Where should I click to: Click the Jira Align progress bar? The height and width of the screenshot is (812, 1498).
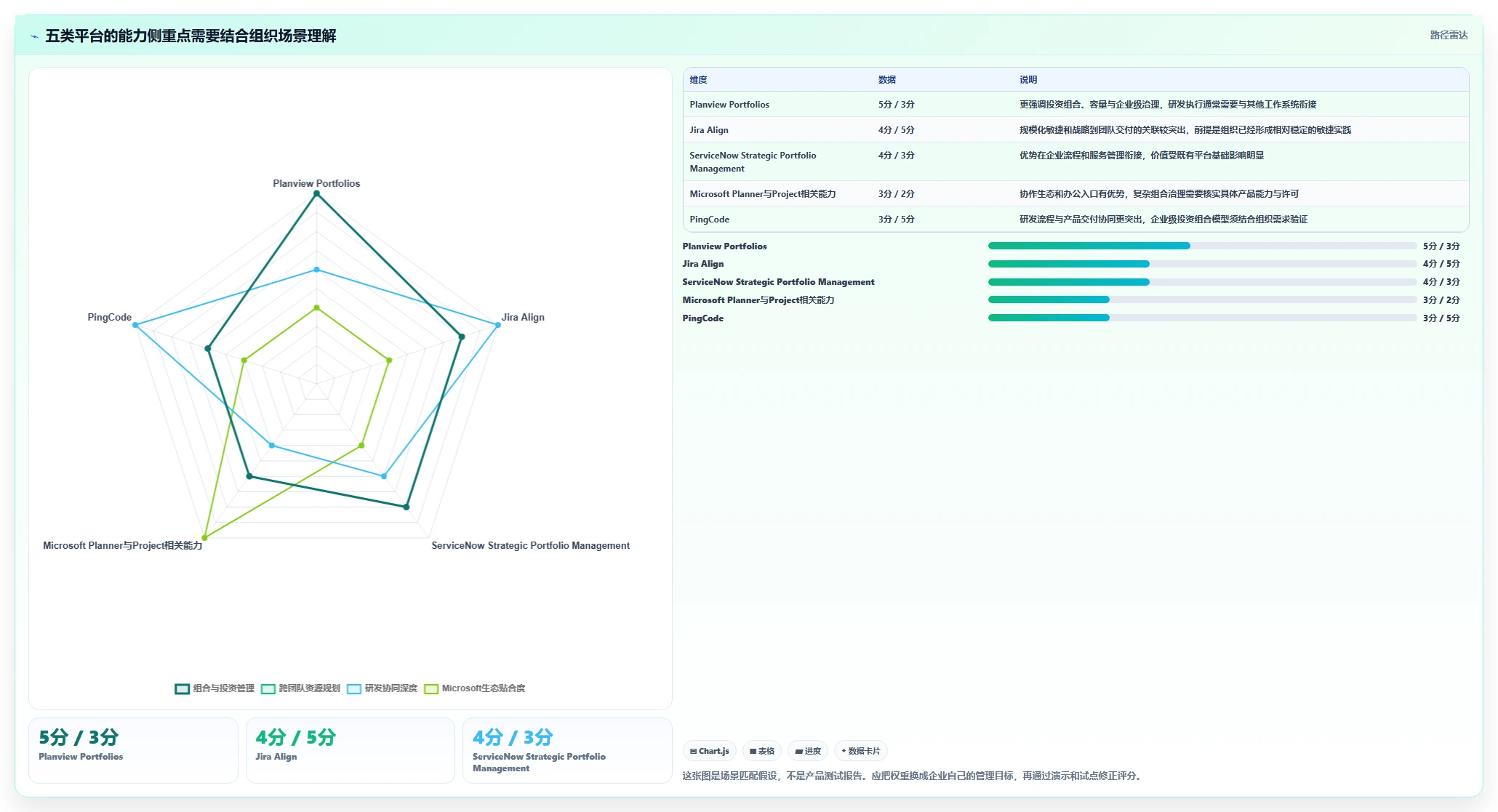tap(1202, 264)
